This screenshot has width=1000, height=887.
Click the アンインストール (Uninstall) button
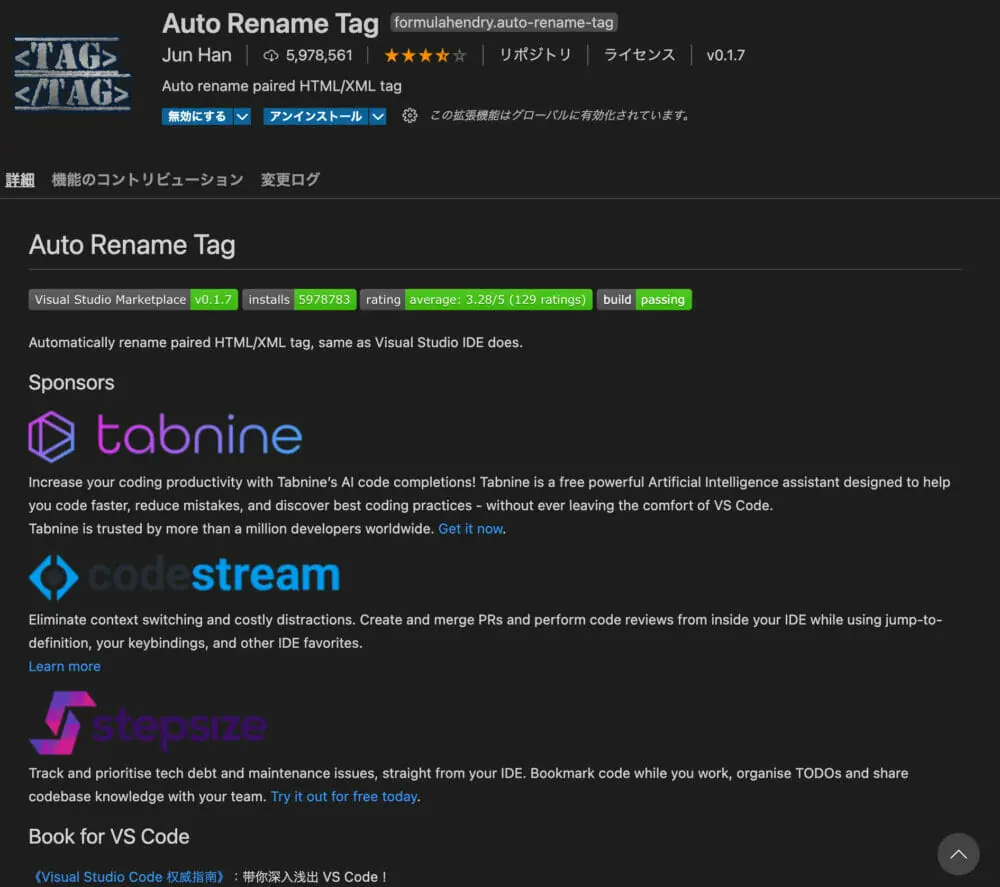pos(315,116)
